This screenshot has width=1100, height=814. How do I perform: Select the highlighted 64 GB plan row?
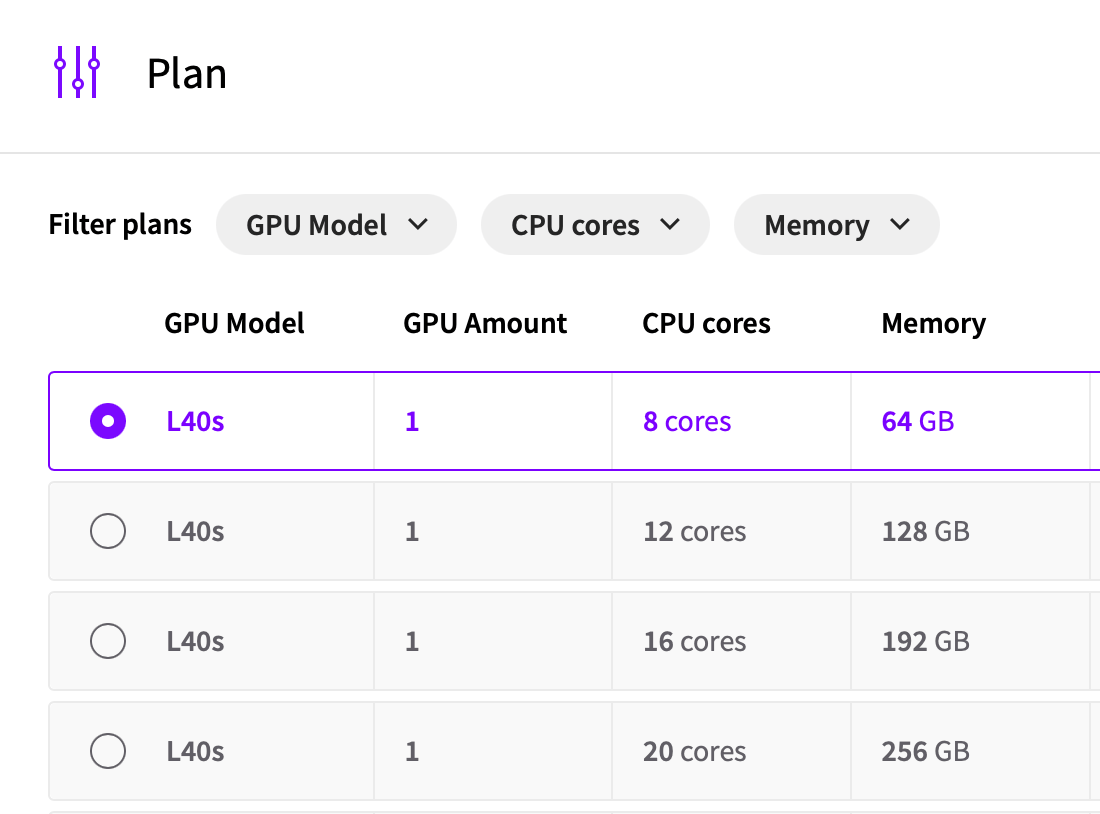(500, 421)
